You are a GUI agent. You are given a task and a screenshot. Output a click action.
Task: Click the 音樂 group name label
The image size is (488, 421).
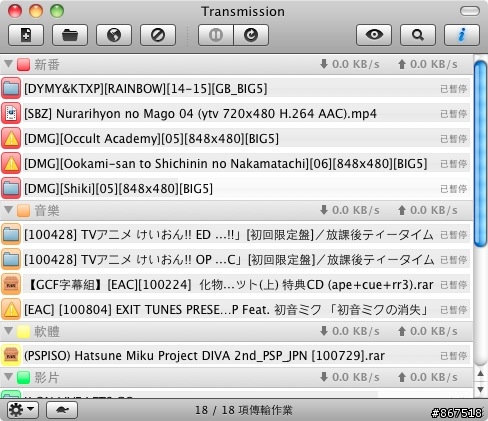(47, 211)
